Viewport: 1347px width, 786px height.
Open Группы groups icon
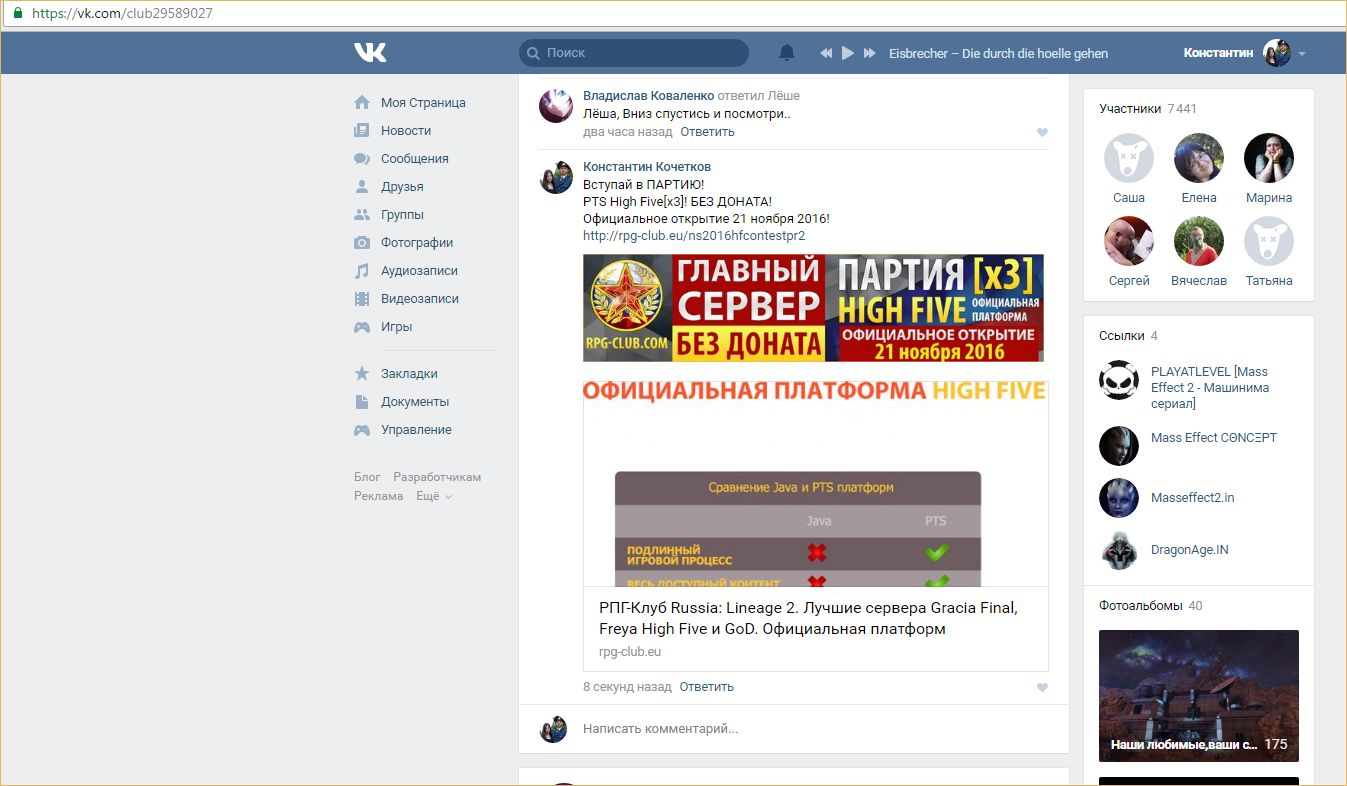362,214
